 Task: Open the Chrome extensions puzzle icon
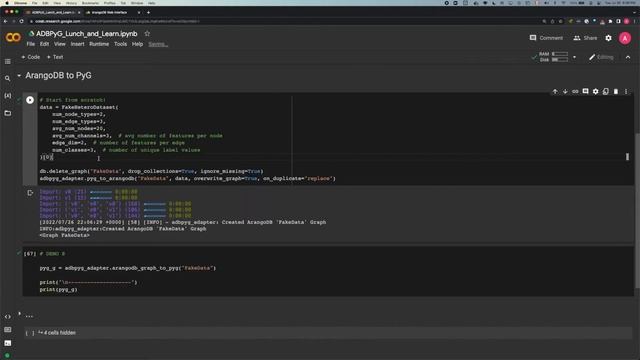coord(610,21)
